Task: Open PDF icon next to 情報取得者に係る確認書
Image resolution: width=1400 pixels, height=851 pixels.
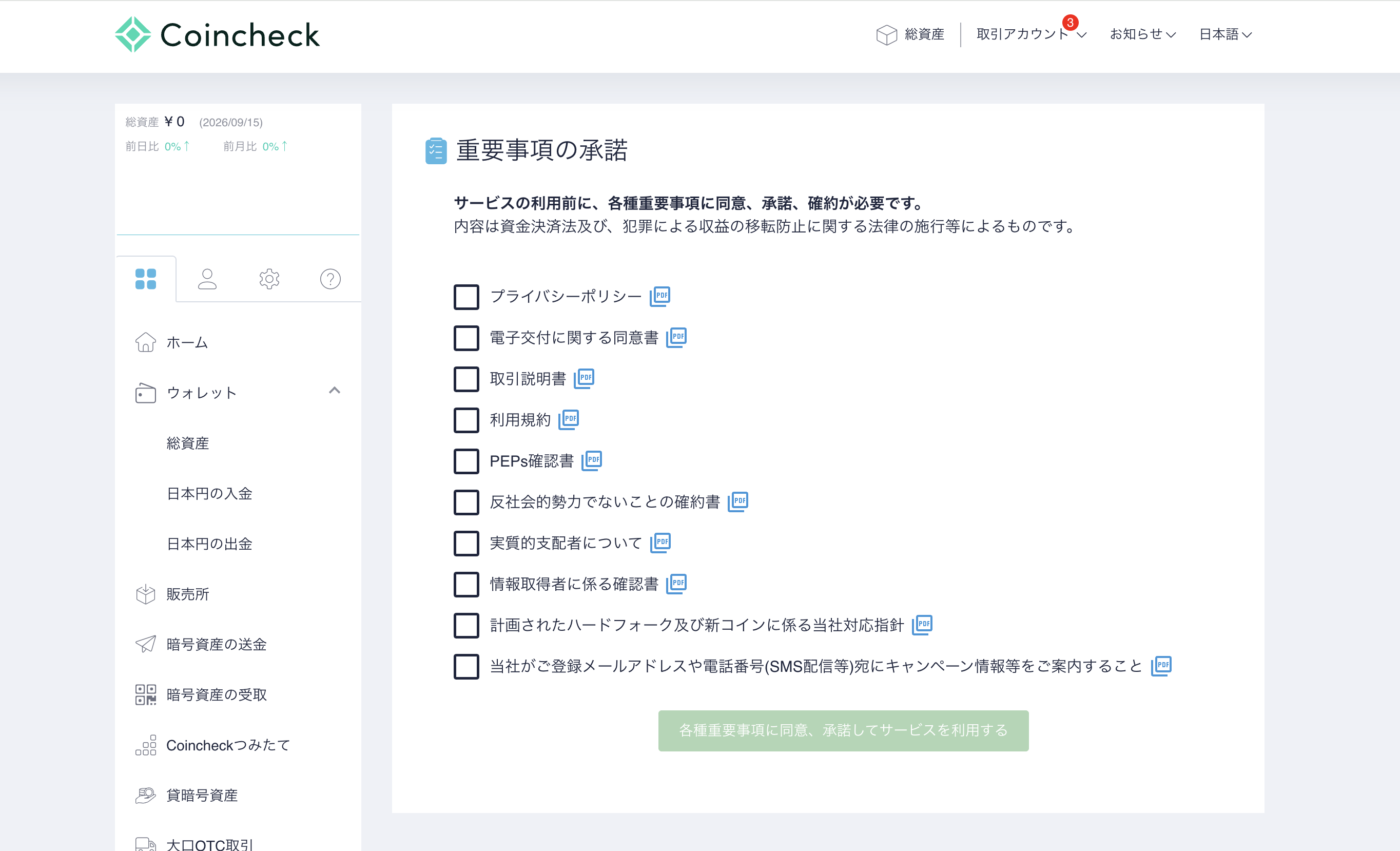Action: (x=676, y=584)
